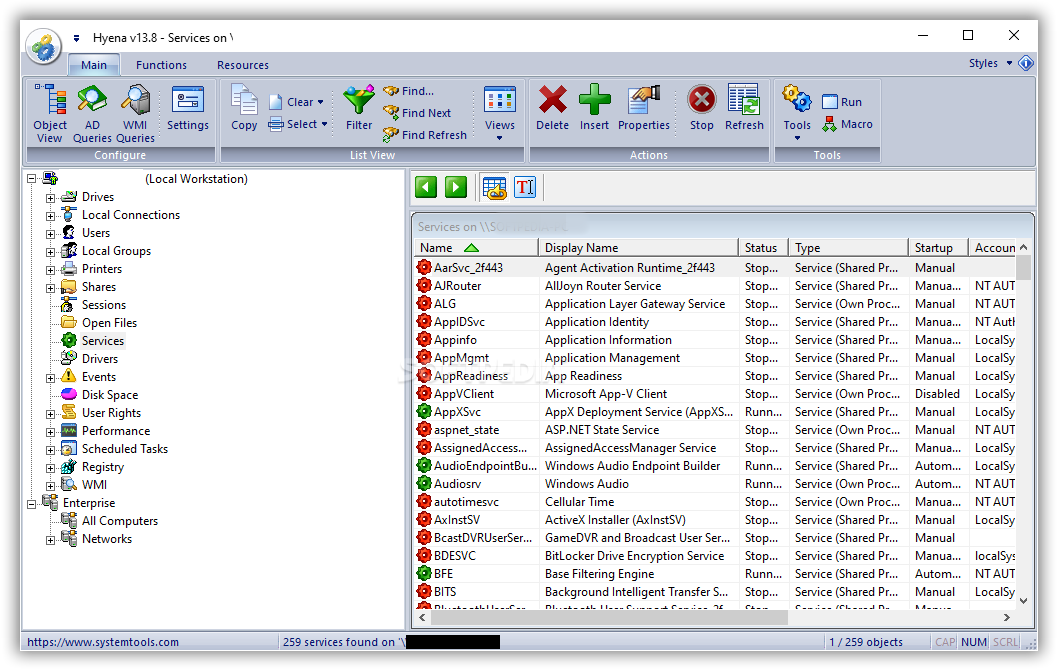The height and width of the screenshot is (671, 1058).
Task: Switch to the Resources ribbon tab
Action: [243, 65]
